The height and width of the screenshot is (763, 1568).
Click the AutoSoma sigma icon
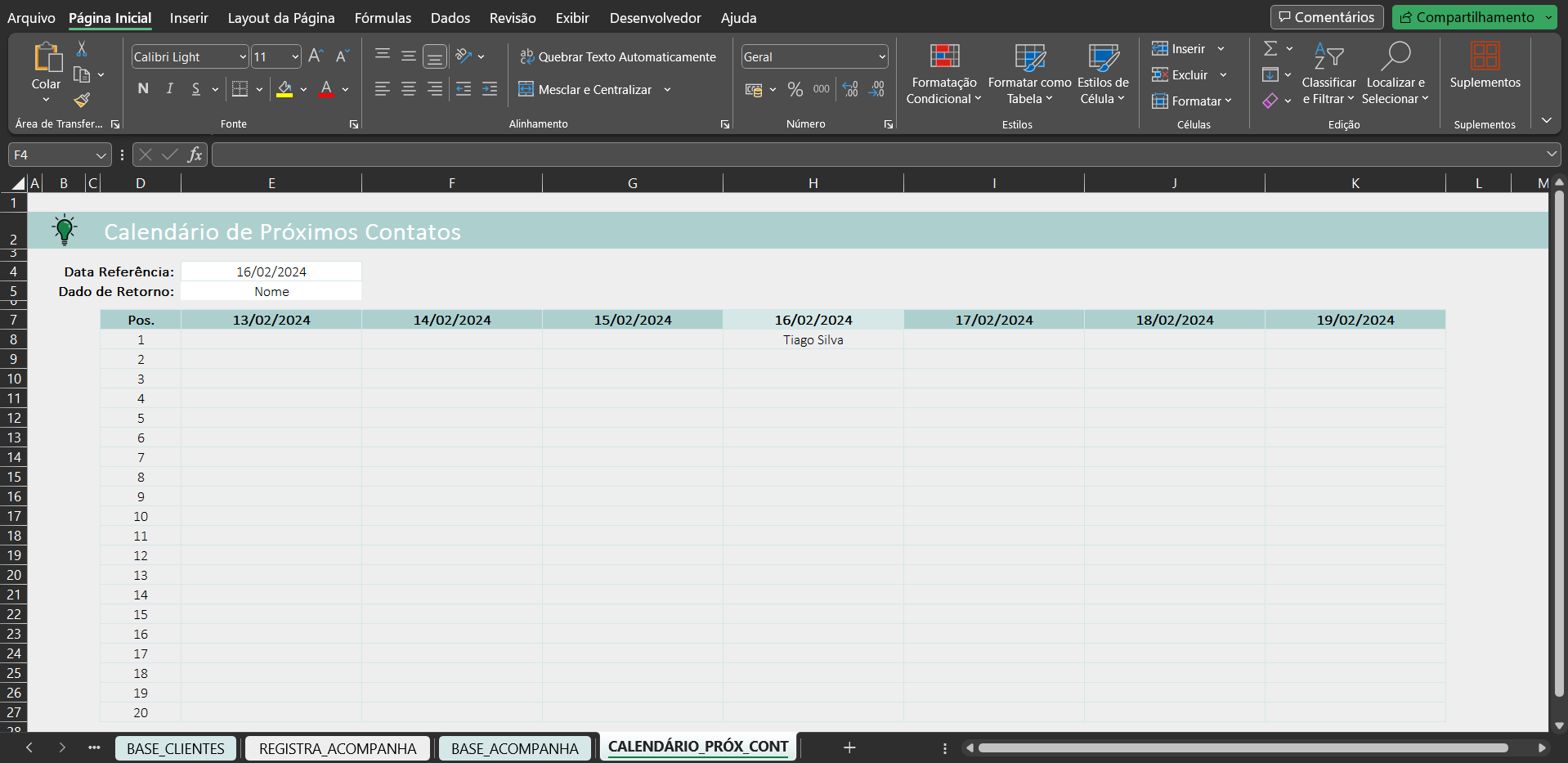coord(1270,48)
